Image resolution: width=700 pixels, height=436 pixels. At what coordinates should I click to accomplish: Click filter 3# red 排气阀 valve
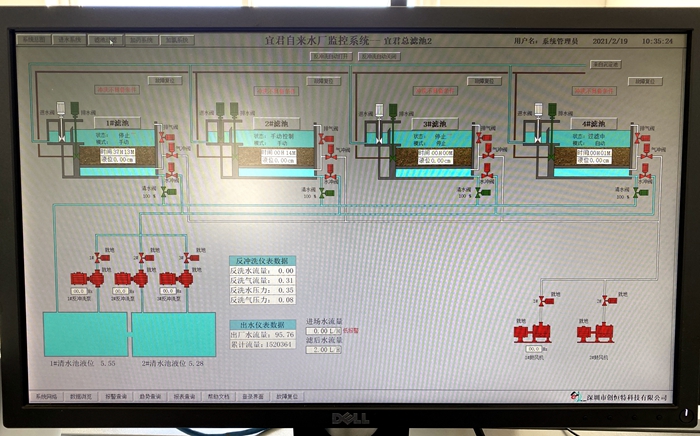click(484, 138)
